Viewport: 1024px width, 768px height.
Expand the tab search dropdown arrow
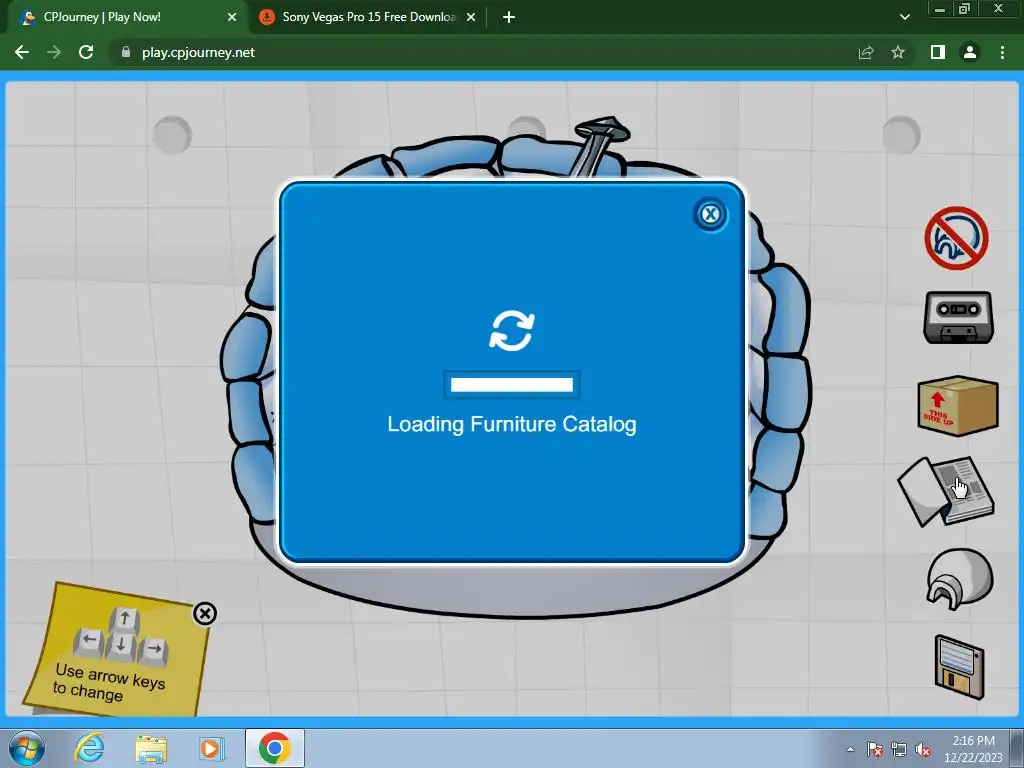click(904, 18)
